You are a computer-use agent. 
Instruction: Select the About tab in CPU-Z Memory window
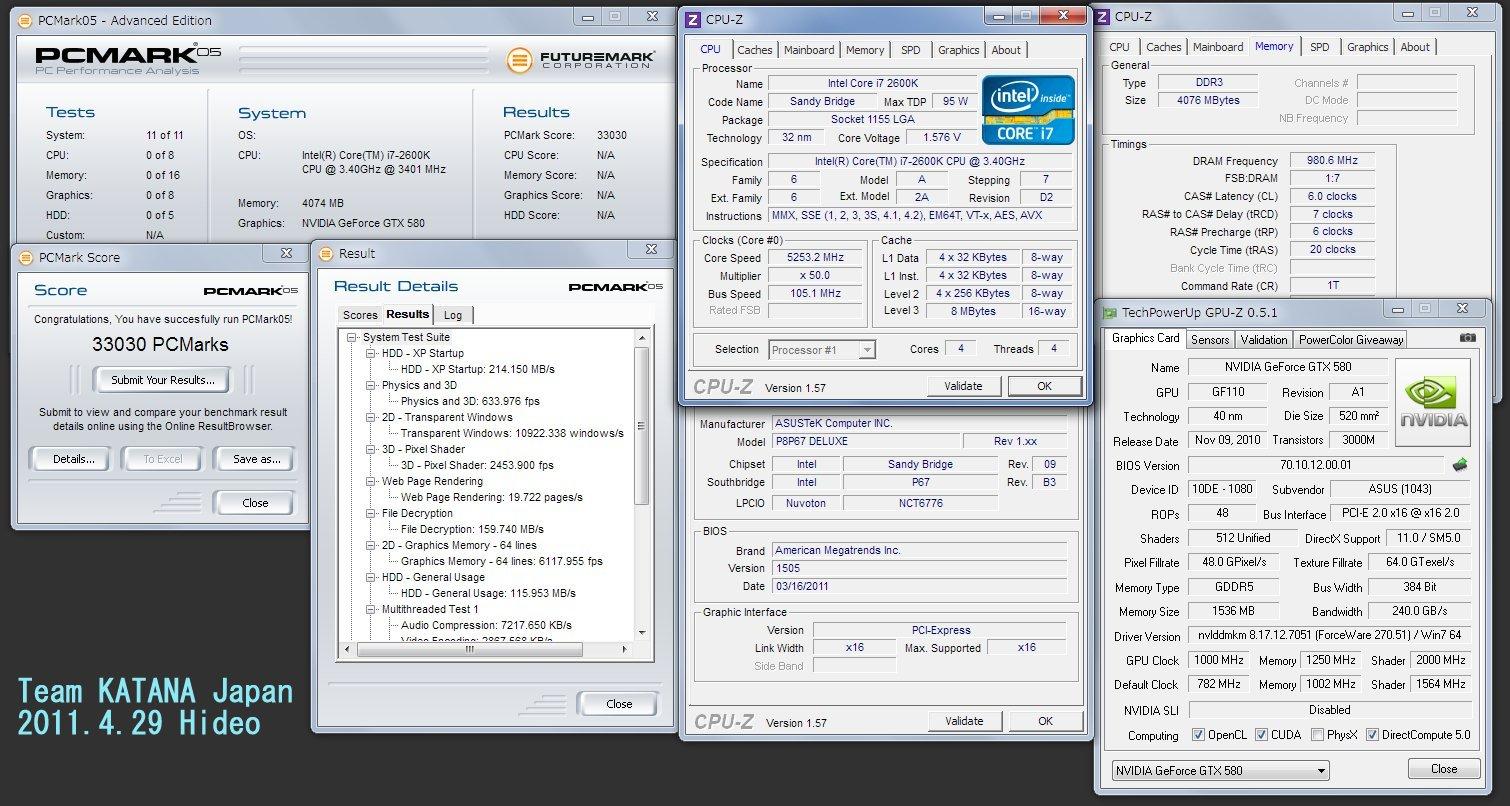[1415, 47]
